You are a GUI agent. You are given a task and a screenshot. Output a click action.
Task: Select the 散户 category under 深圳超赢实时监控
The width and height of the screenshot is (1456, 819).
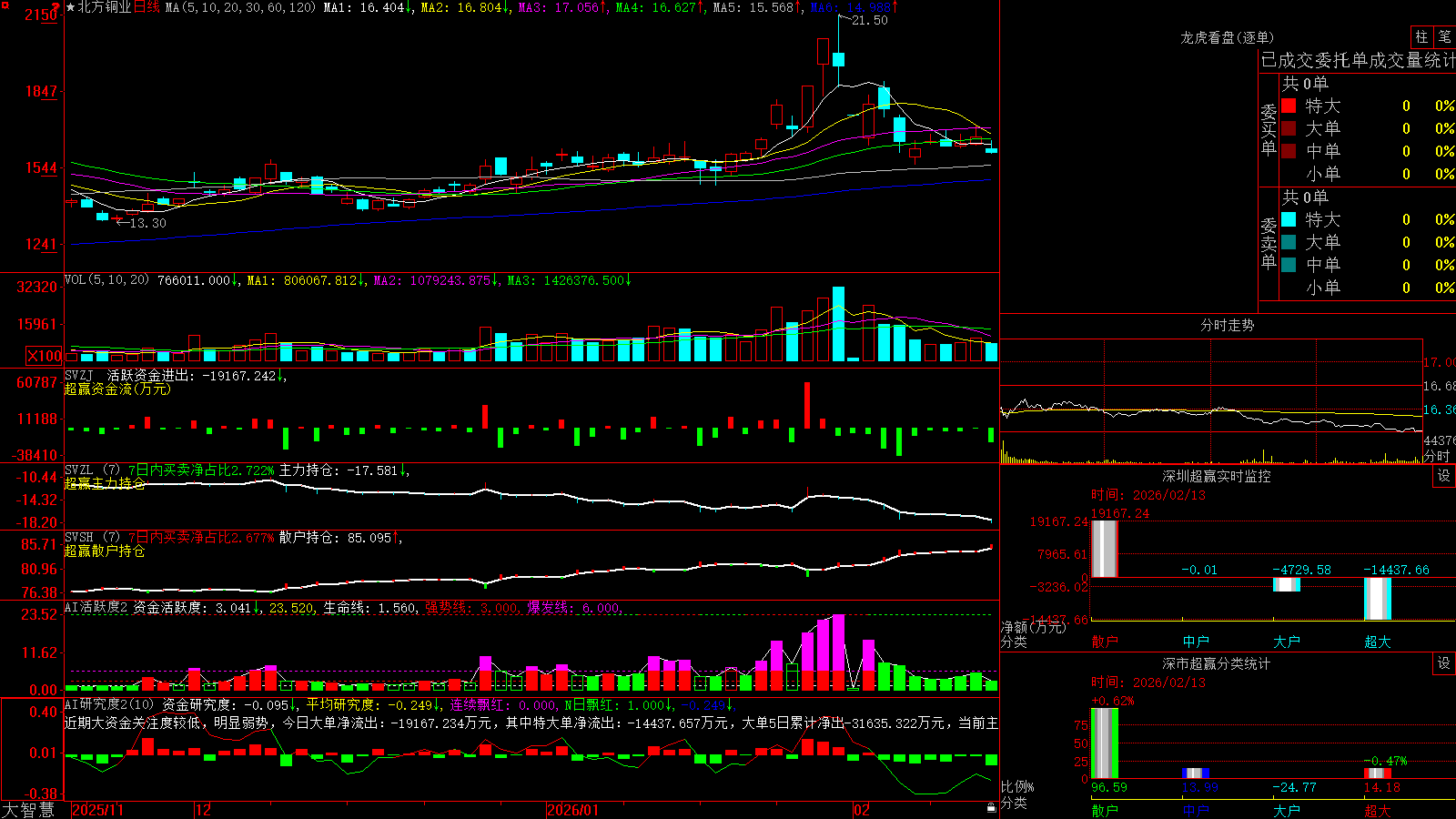1105,642
